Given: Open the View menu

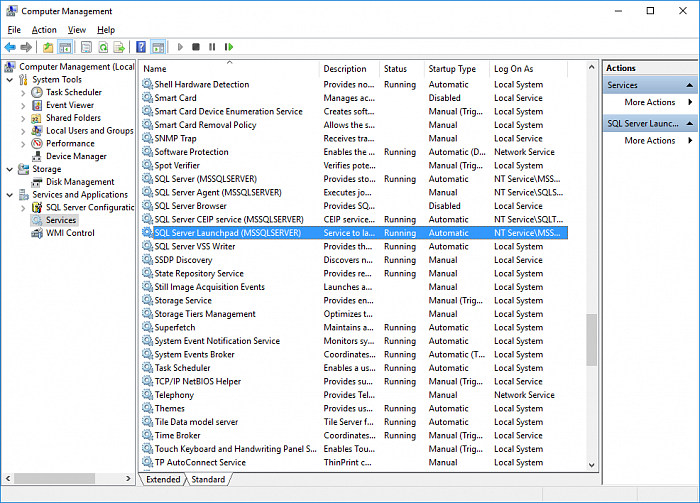Looking at the screenshot, I should click(77, 30).
